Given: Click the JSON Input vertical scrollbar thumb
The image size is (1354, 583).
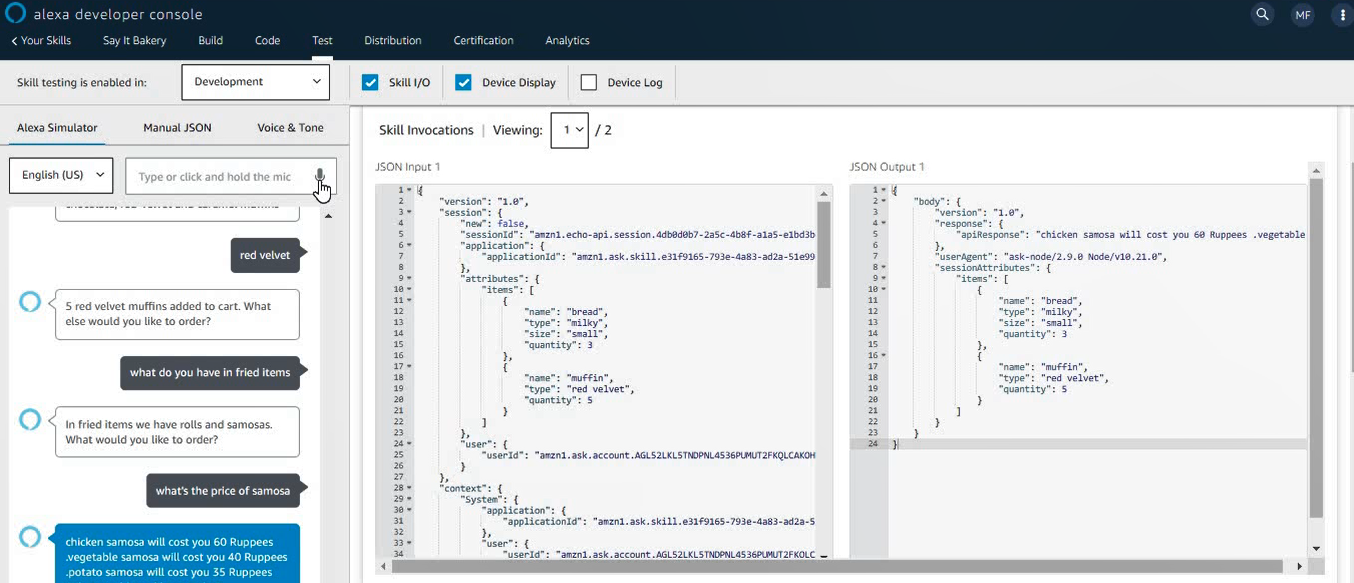Looking at the screenshot, I should pyautogui.click(x=824, y=245).
